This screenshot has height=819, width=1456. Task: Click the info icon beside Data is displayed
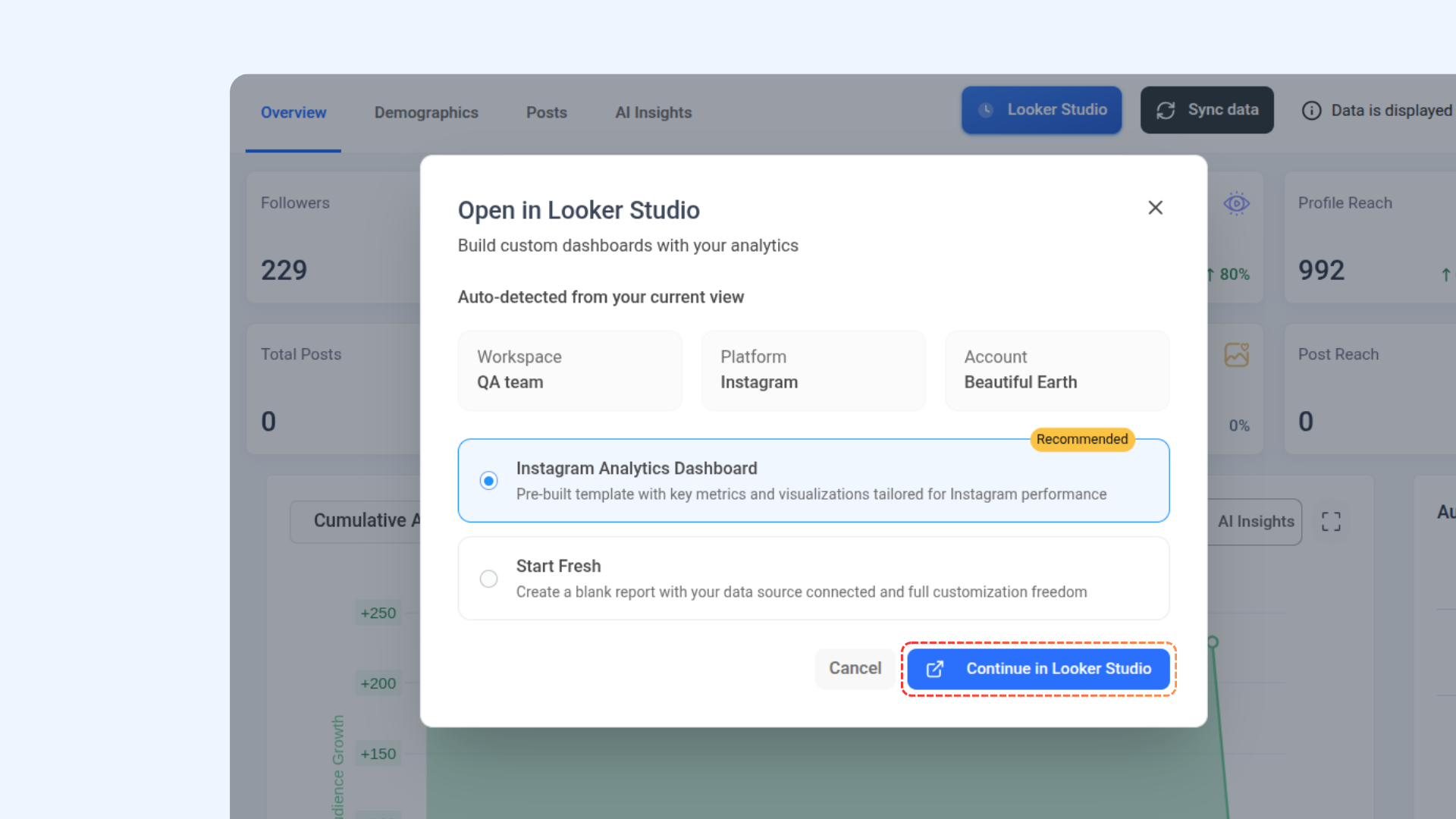coord(1311,111)
